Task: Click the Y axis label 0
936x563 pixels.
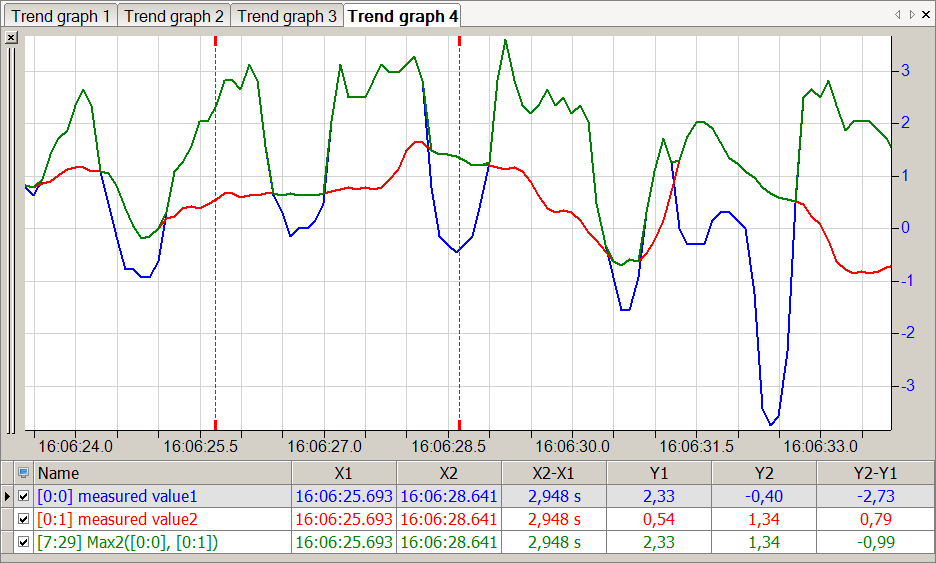Action: tap(905, 227)
